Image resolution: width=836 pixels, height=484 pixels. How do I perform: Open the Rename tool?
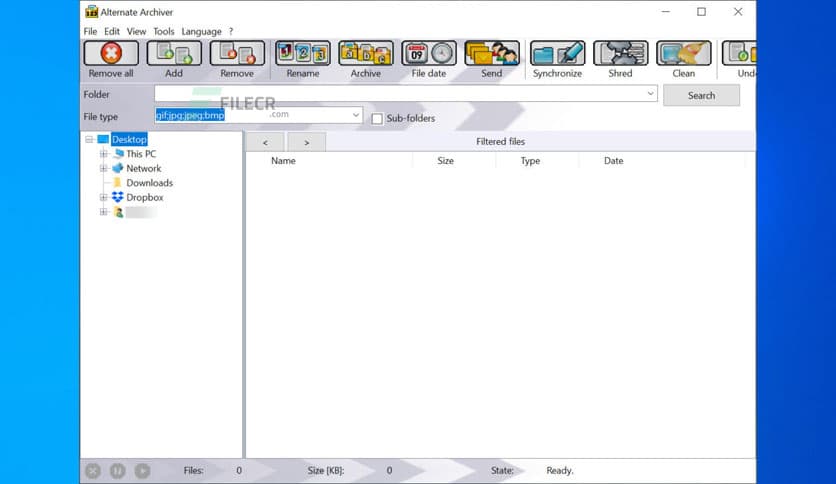pyautogui.click(x=302, y=53)
